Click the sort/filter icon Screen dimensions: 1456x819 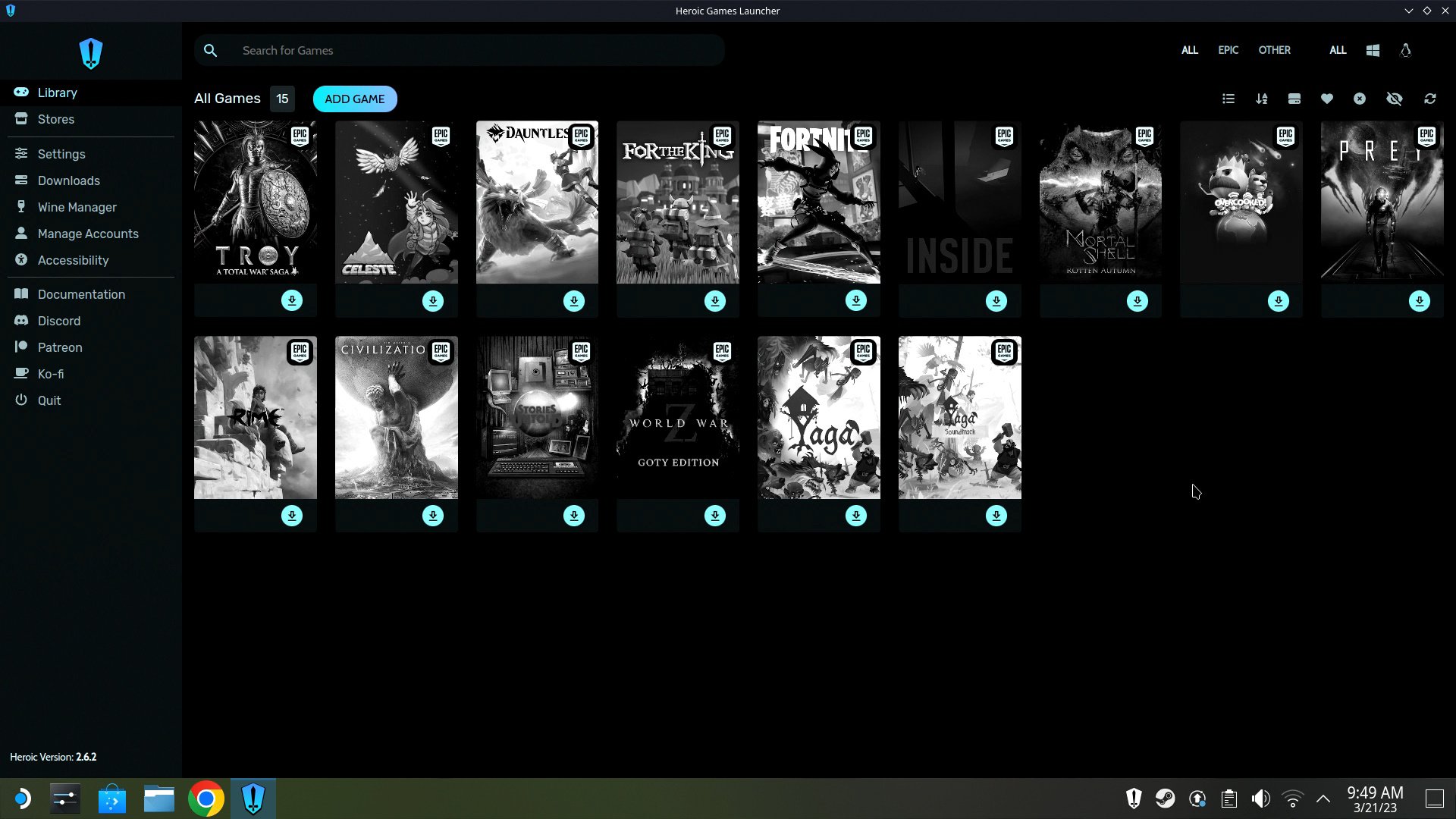pyautogui.click(x=1261, y=98)
